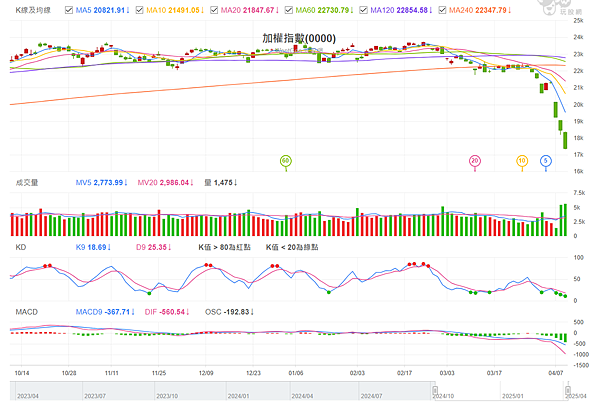Image resolution: width=600 pixels, height=408 pixels.
Task: Click the DIF value -560.54
Action: pyautogui.click(x=172, y=312)
